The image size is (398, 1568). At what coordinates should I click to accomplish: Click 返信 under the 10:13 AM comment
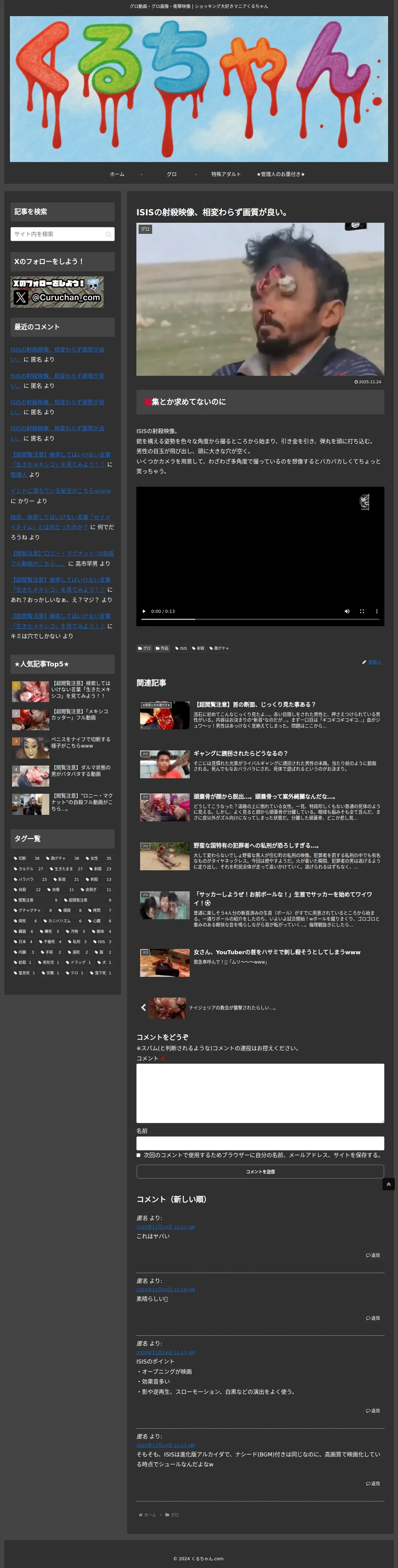(x=373, y=1410)
